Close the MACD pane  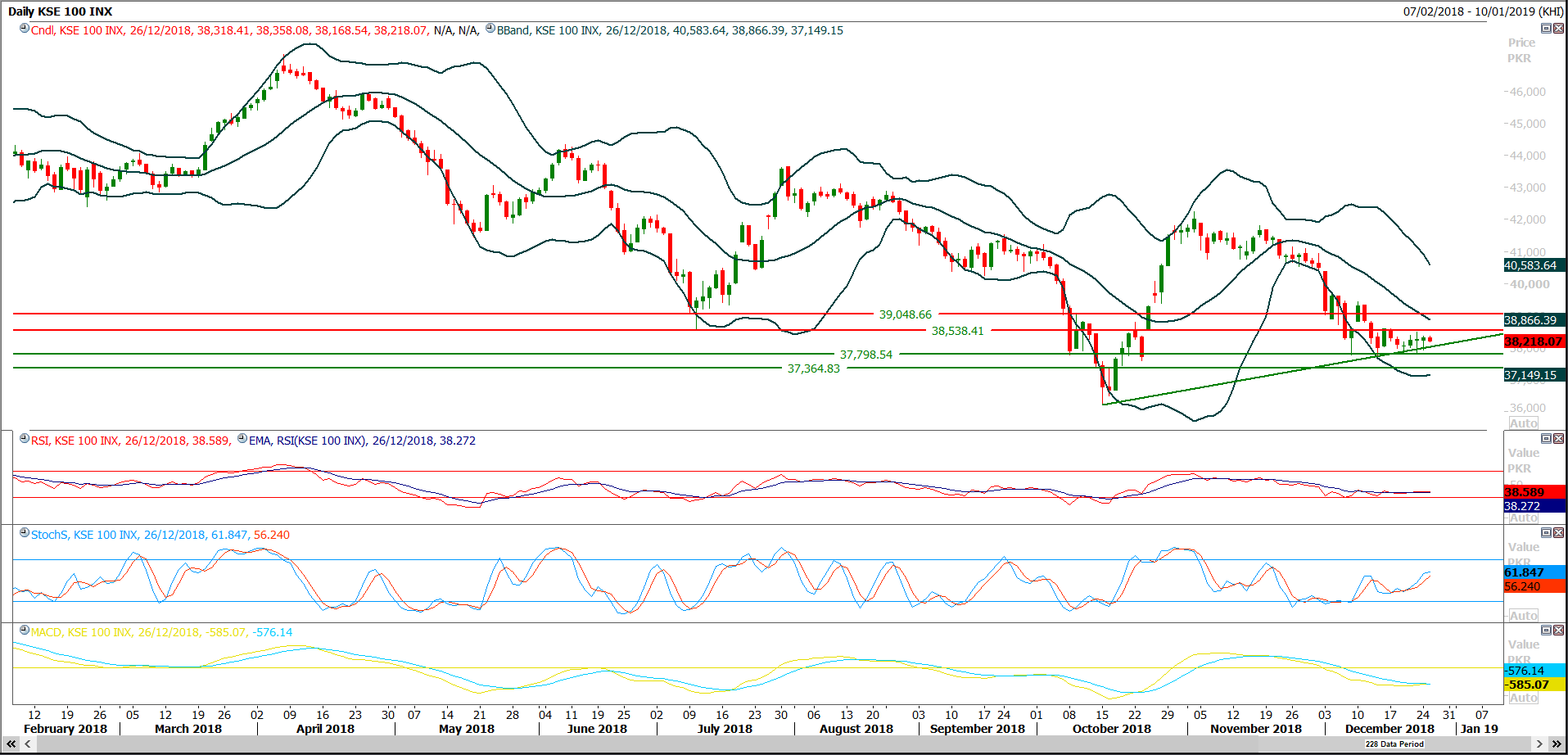(1558, 631)
